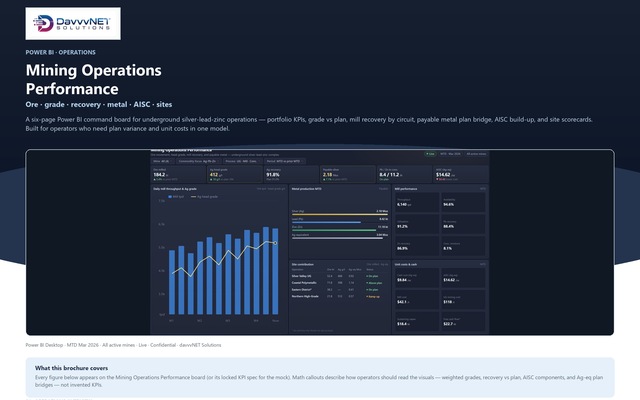Select the Silver Valley UG site row
The height and width of the screenshot is (400, 640).
[340, 276]
